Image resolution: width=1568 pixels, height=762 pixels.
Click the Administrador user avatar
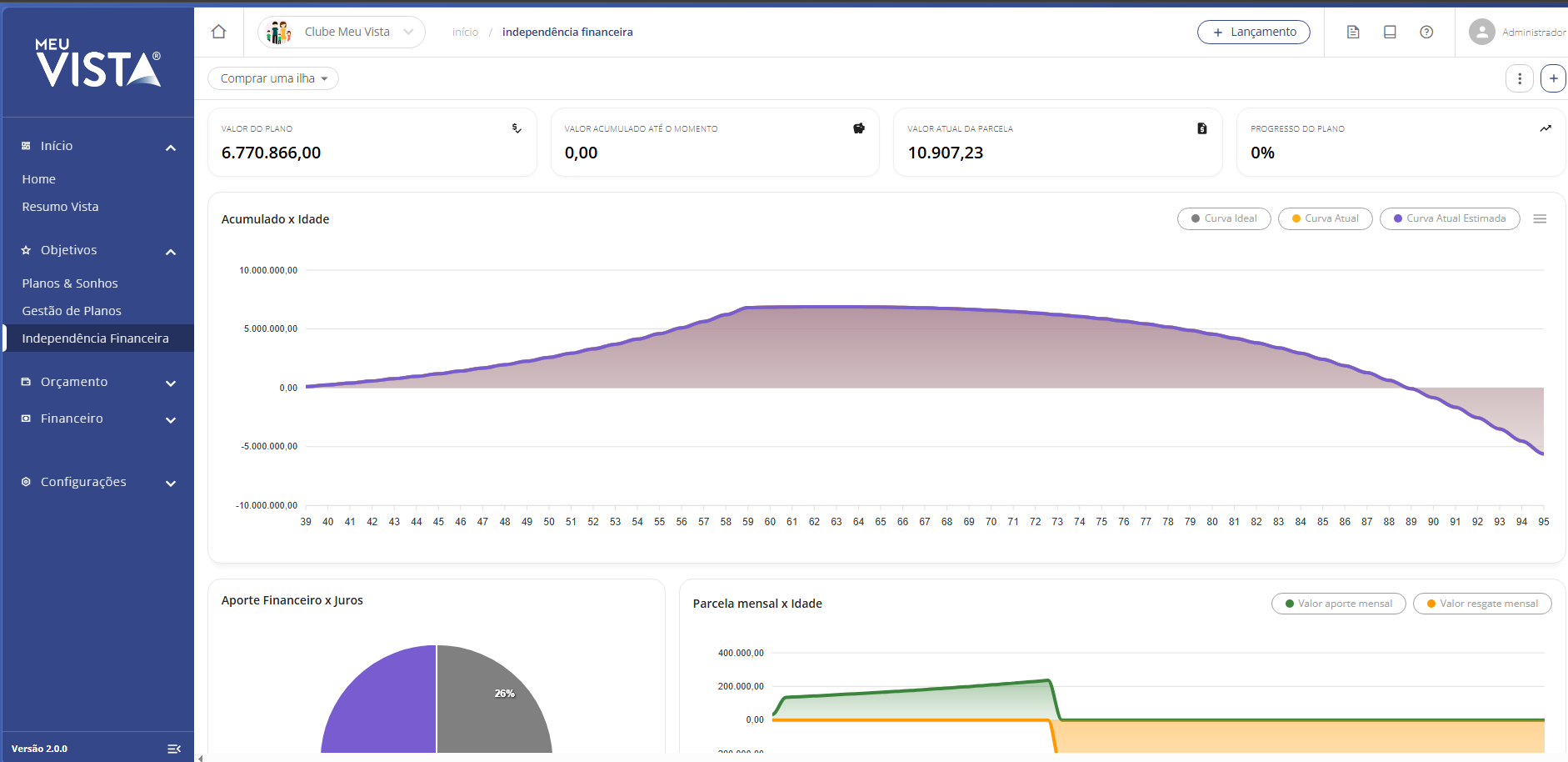(x=1481, y=32)
